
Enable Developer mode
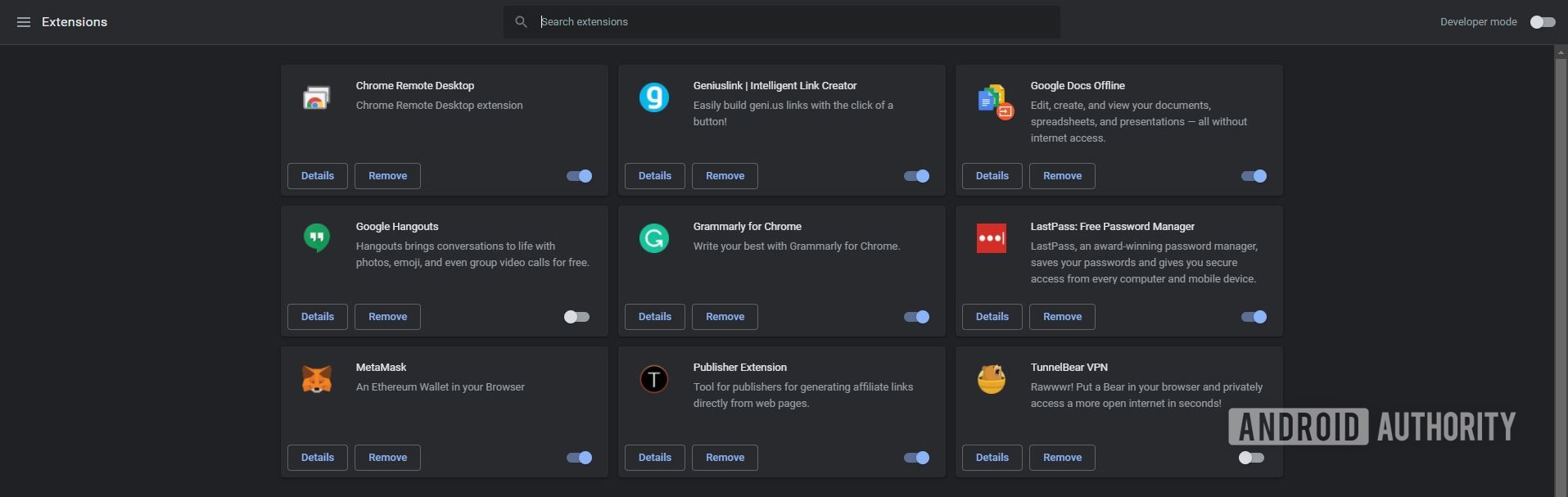(x=1543, y=22)
